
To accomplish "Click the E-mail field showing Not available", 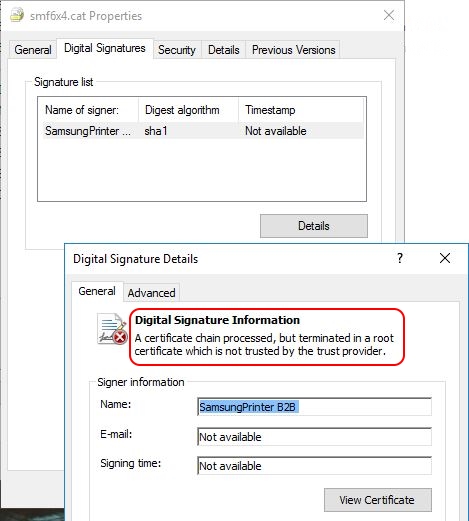I will click(x=314, y=437).
